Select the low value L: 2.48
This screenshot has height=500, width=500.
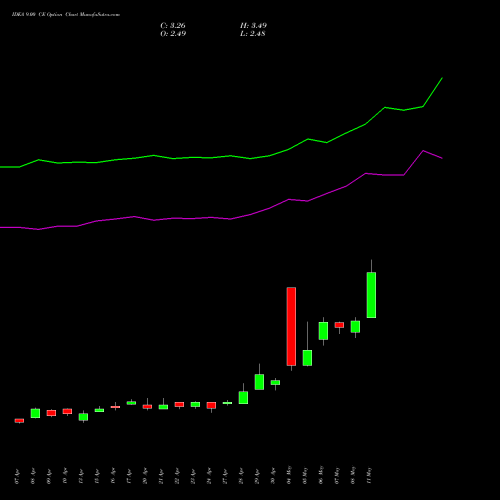click(x=253, y=34)
